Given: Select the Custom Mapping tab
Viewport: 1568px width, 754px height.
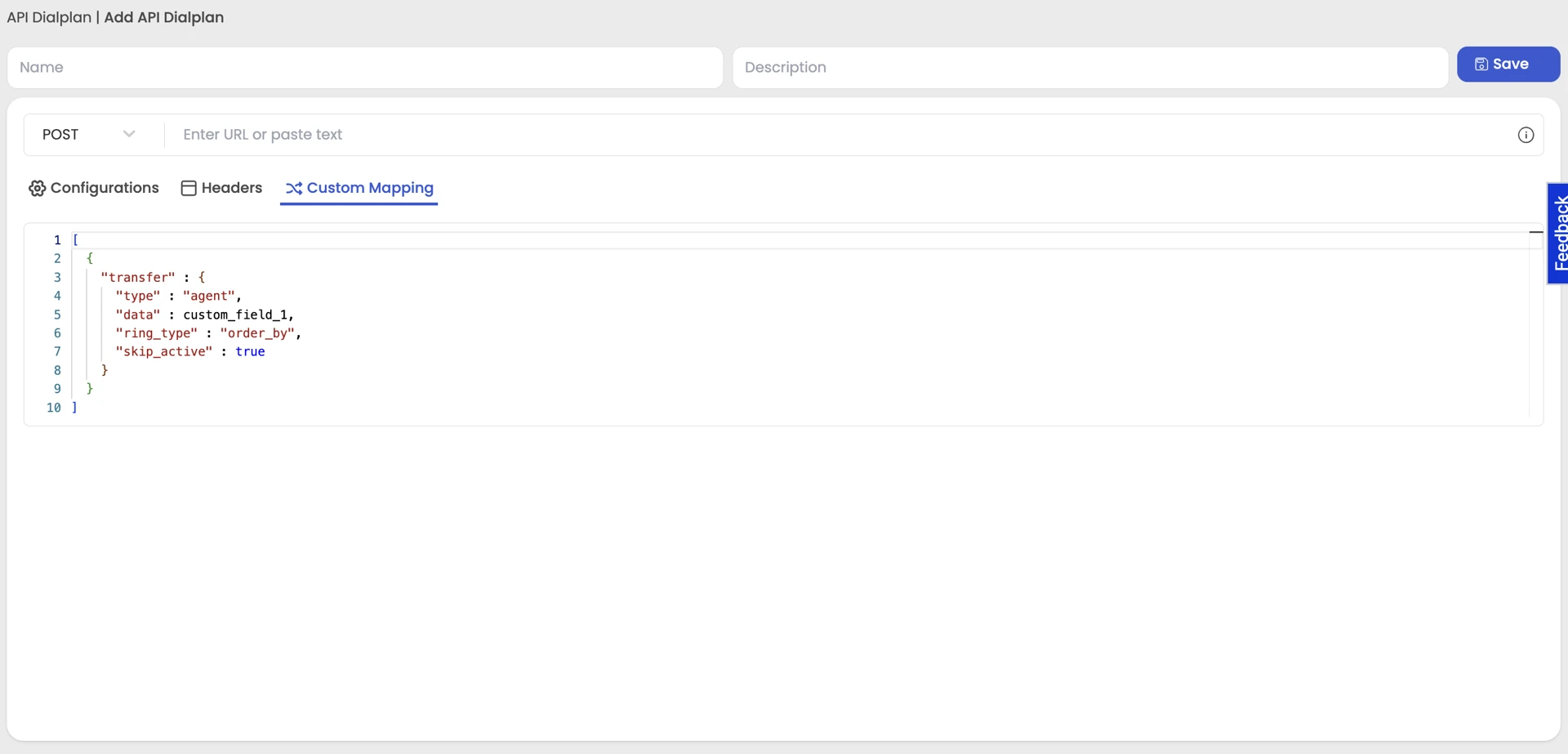Looking at the screenshot, I should click(359, 188).
